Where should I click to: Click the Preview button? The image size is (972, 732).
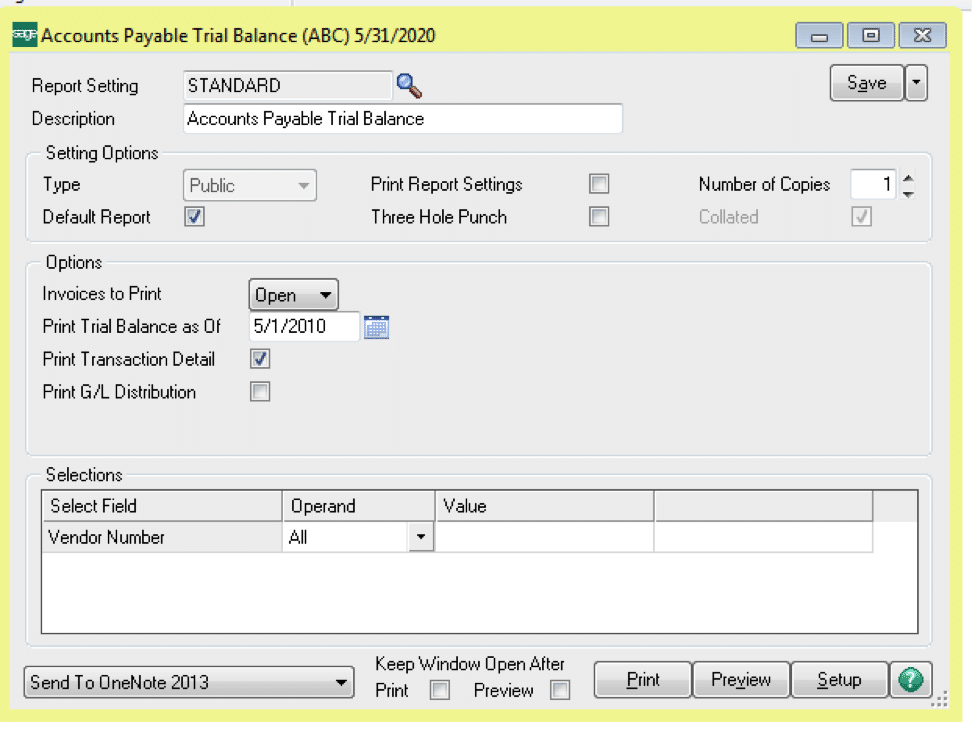click(740, 680)
